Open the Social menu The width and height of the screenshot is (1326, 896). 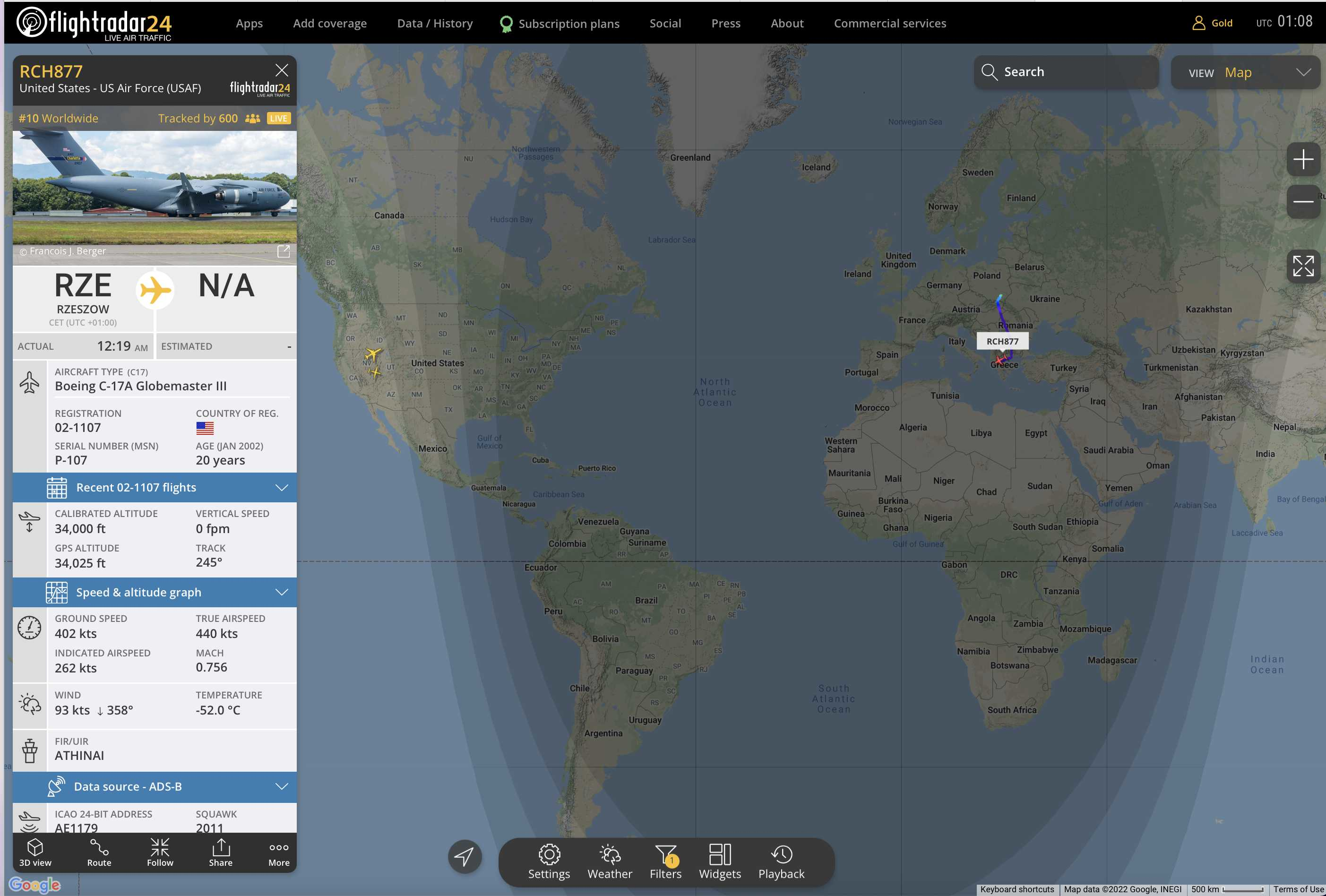click(x=665, y=24)
